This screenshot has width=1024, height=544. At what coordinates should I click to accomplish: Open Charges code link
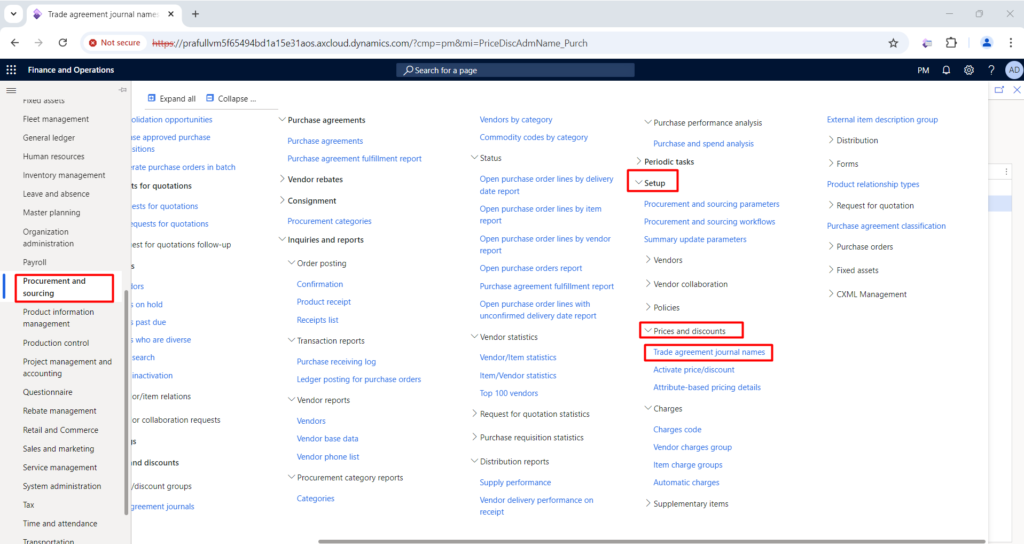click(677, 430)
